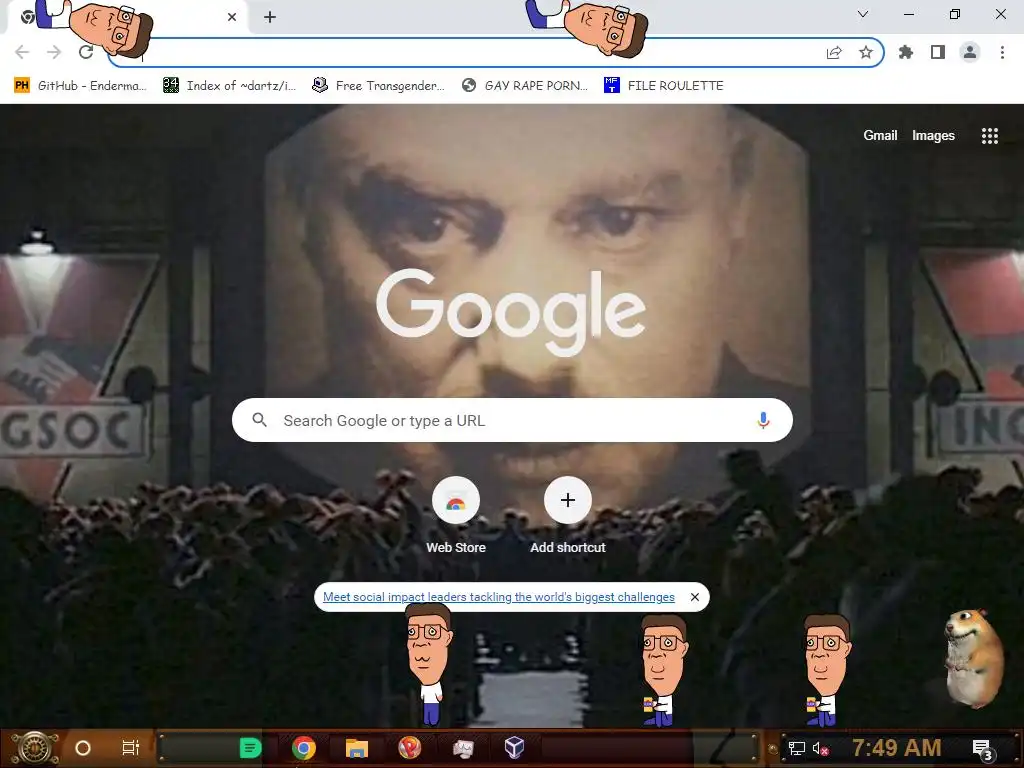
Task: Toggle the Chrome side panel
Action: point(938,52)
